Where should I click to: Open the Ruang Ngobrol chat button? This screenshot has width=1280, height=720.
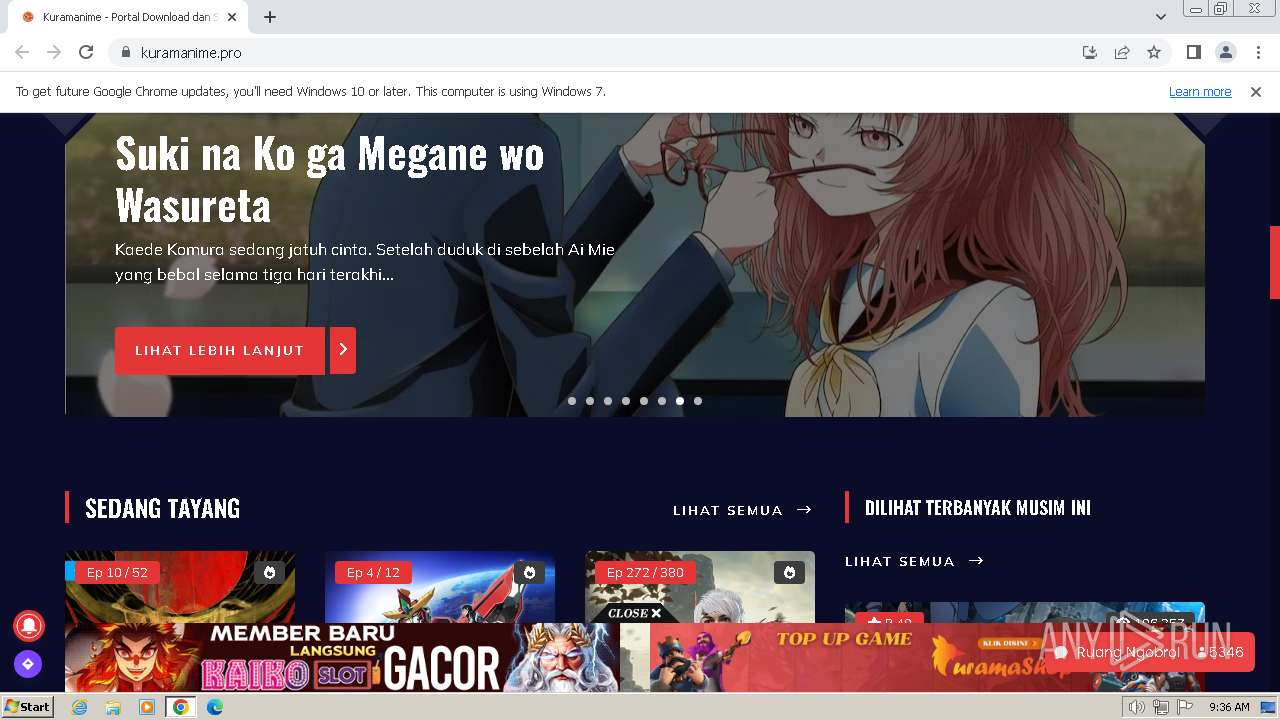point(1150,652)
